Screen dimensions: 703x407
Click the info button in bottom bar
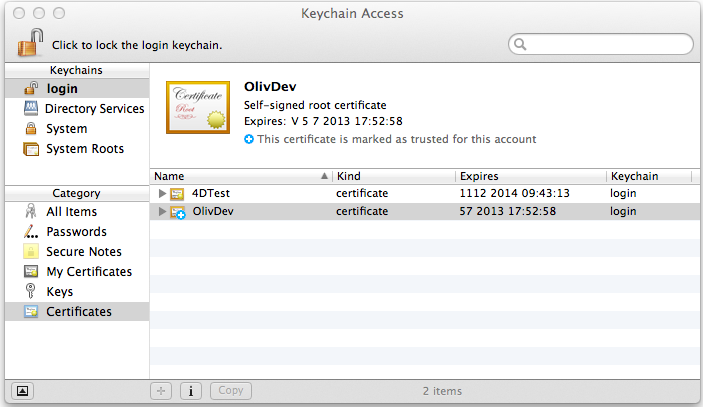coord(191,390)
